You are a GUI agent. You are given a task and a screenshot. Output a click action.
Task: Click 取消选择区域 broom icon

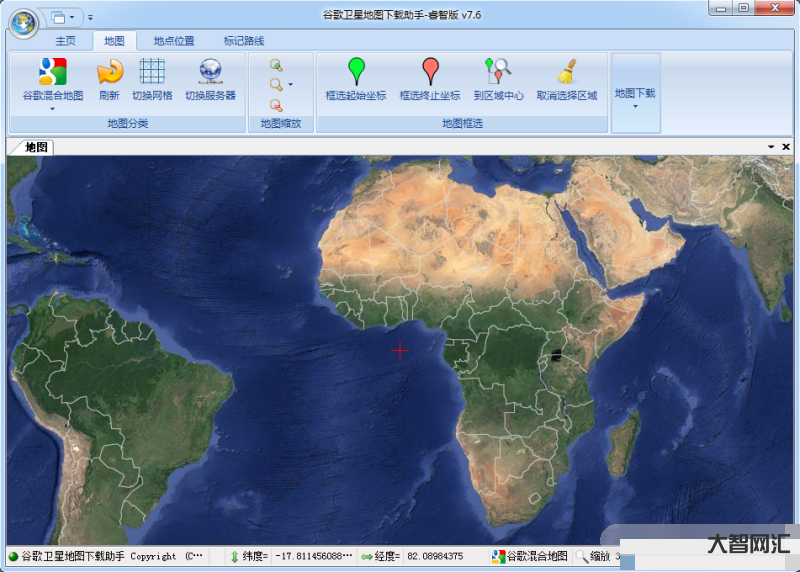point(566,73)
